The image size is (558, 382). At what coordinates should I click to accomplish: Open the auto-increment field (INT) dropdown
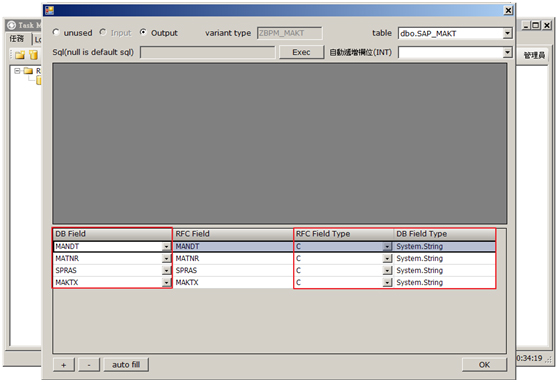pyautogui.click(x=508, y=52)
